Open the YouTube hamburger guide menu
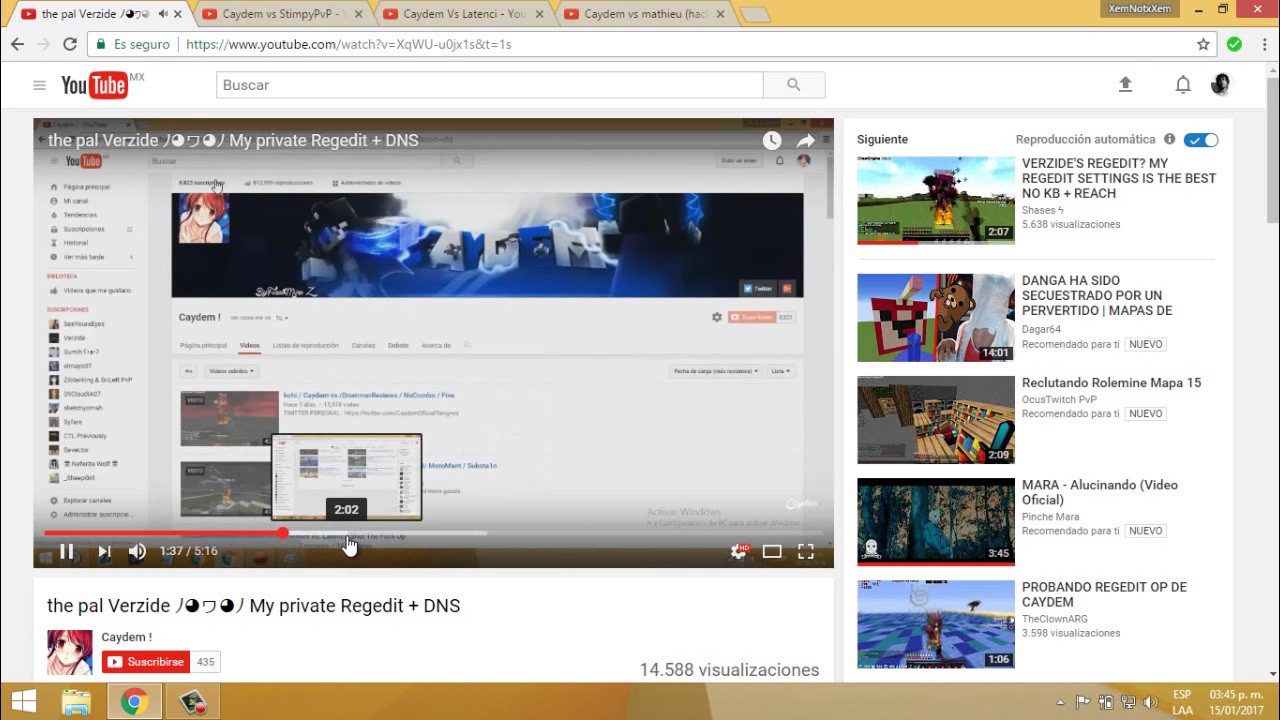This screenshot has height=720, width=1280. [39, 85]
